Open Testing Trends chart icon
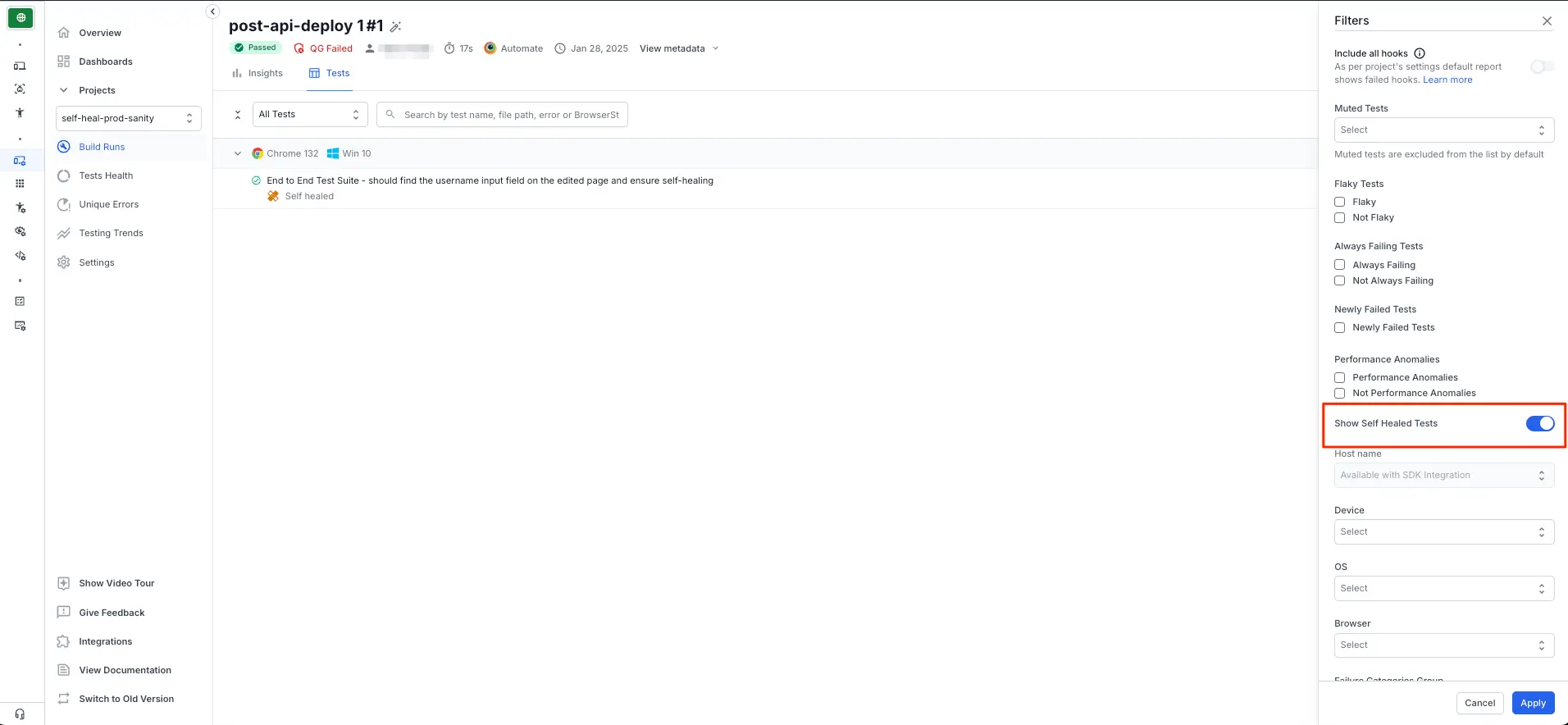1568x725 pixels. click(64, 234)
